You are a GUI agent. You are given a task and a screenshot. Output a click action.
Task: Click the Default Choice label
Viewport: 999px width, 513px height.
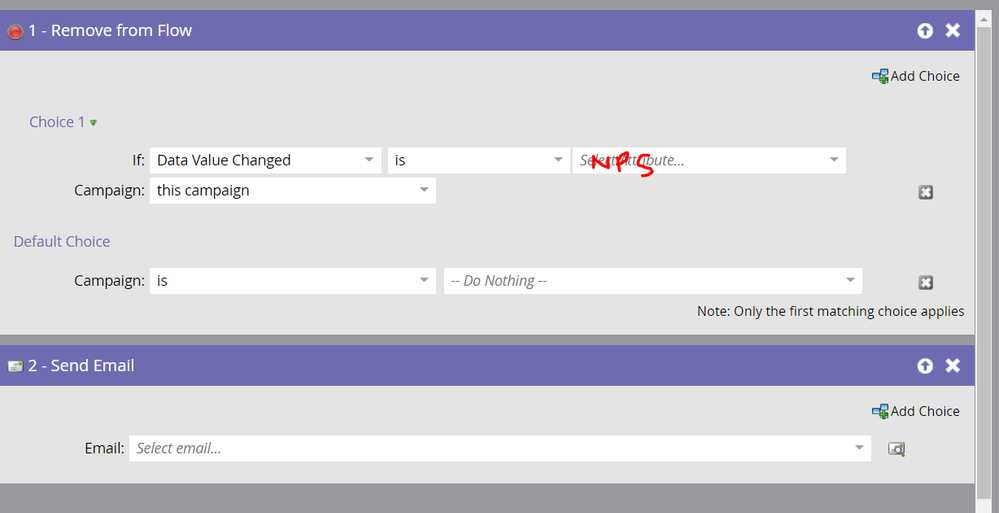point(62,242)
